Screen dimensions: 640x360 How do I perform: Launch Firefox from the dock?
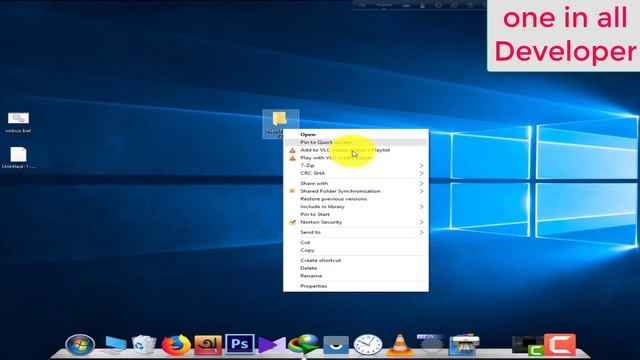[x=176, y=345]
